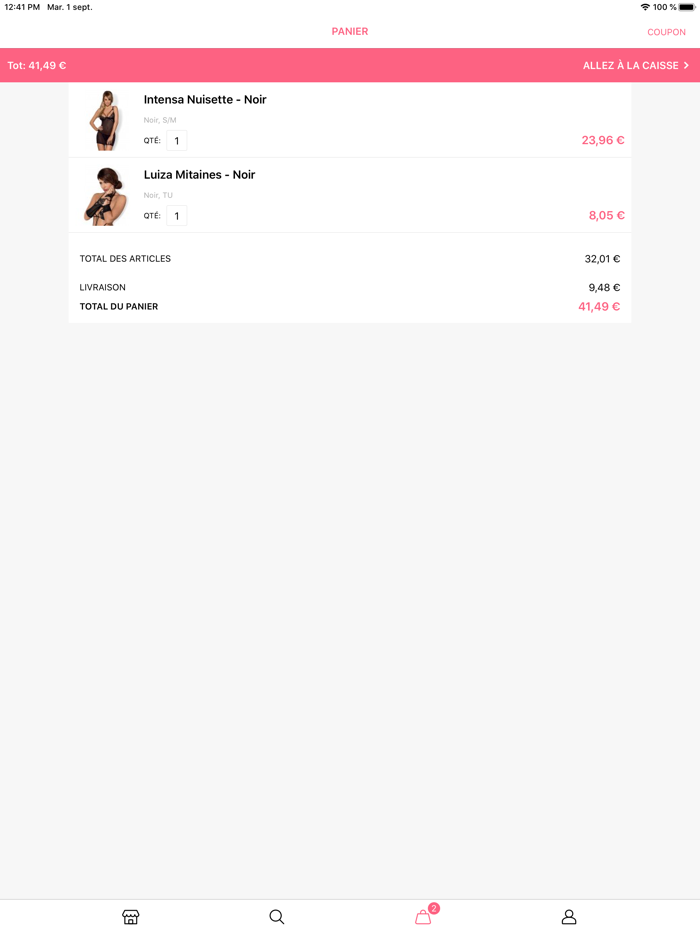Image resolution: width=700 pixels, height=934 pixels.
Task: Open the Luiza Mitaines product thumbnail
Action: 104,194
